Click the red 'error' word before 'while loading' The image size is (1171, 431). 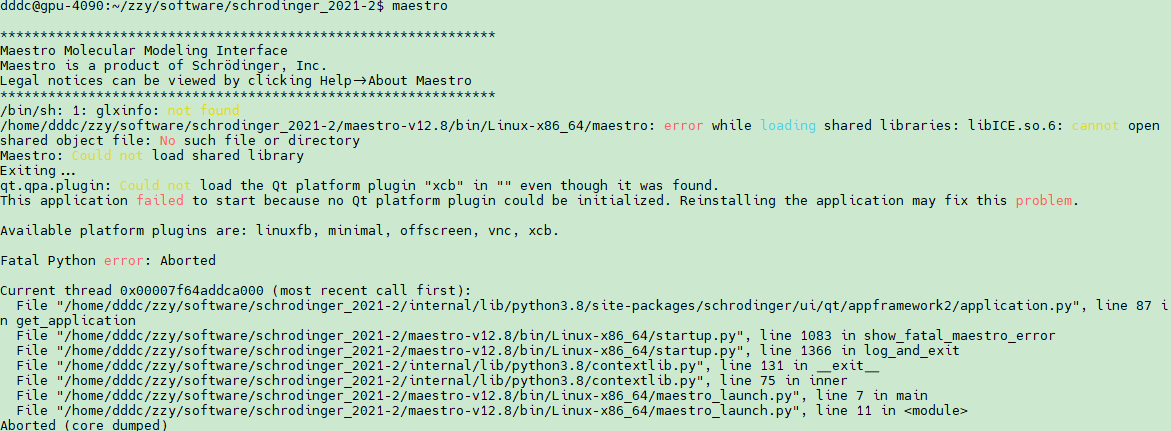(683, 125)
